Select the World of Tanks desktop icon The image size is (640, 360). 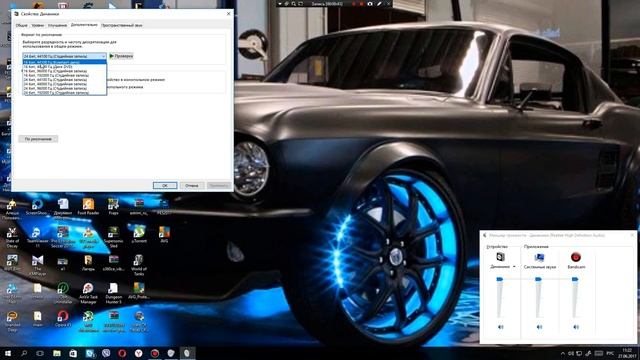point(139,265)
